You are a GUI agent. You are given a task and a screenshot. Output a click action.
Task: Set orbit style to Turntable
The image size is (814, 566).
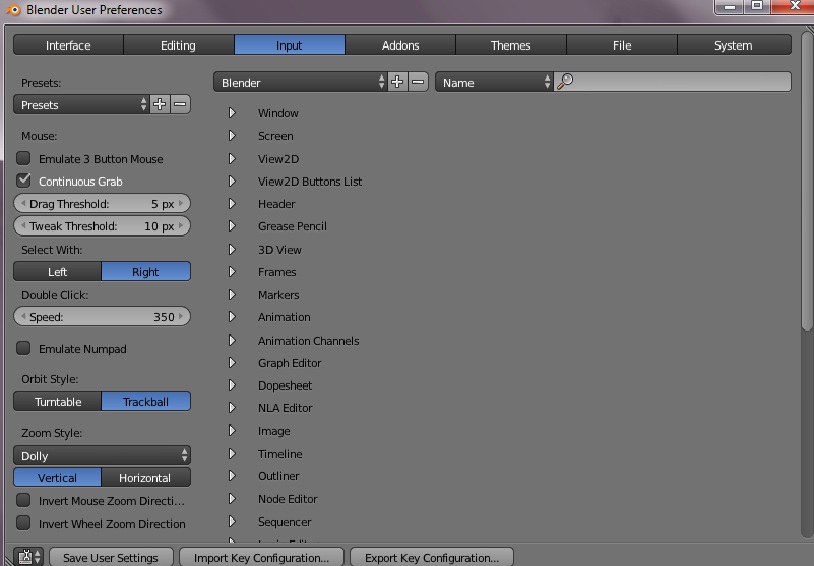point(58,401)
